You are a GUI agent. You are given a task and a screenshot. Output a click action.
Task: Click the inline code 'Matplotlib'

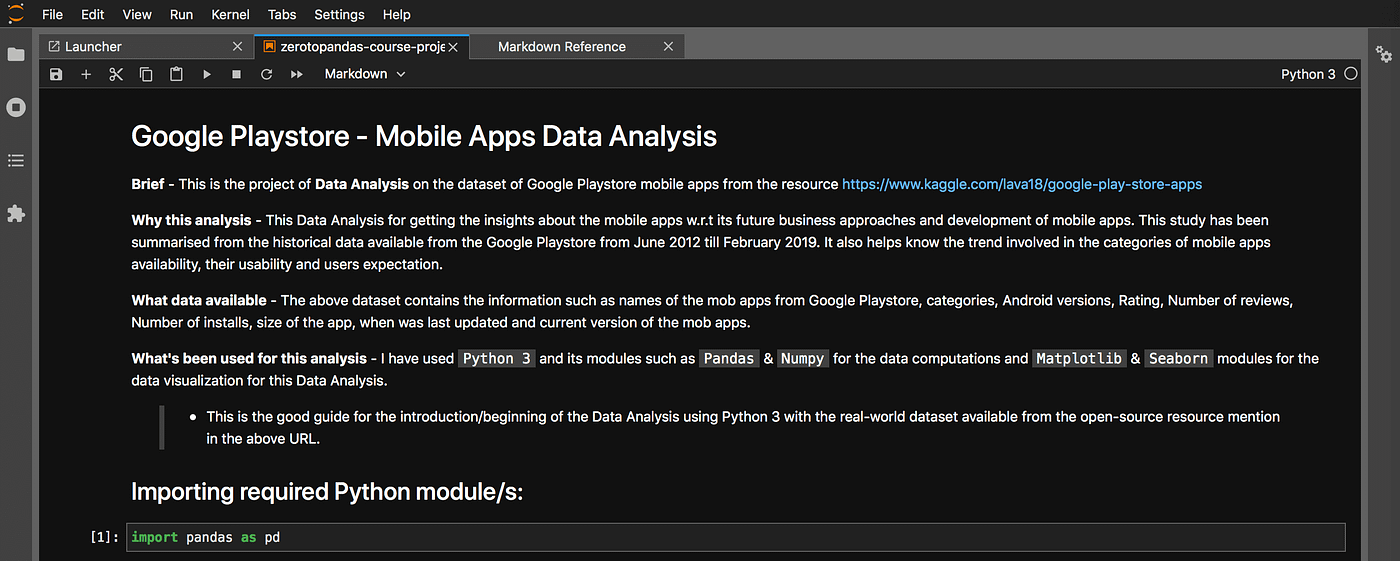pyautogui.click(x=1079, y=358)
